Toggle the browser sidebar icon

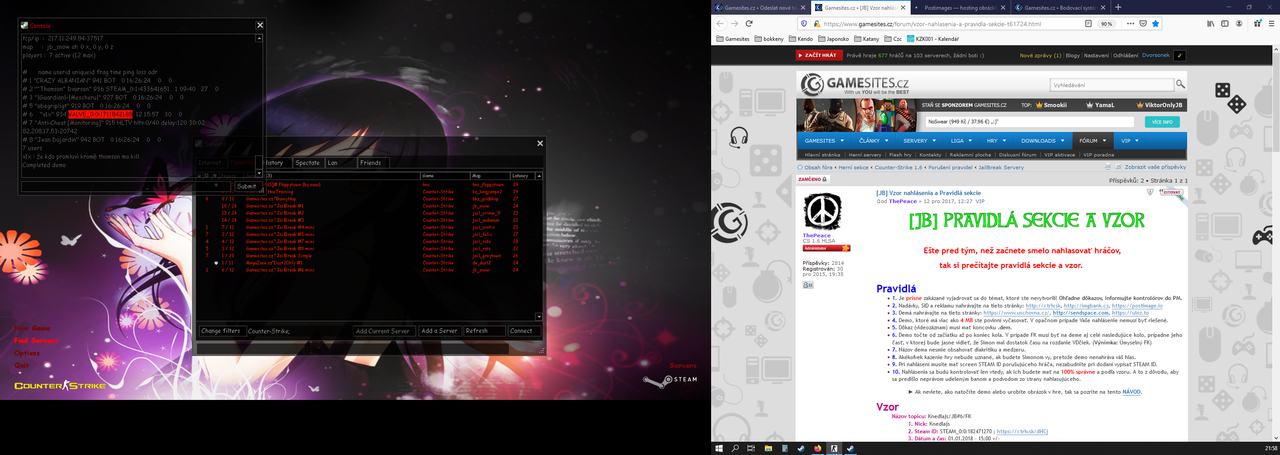pos(1225,23)
